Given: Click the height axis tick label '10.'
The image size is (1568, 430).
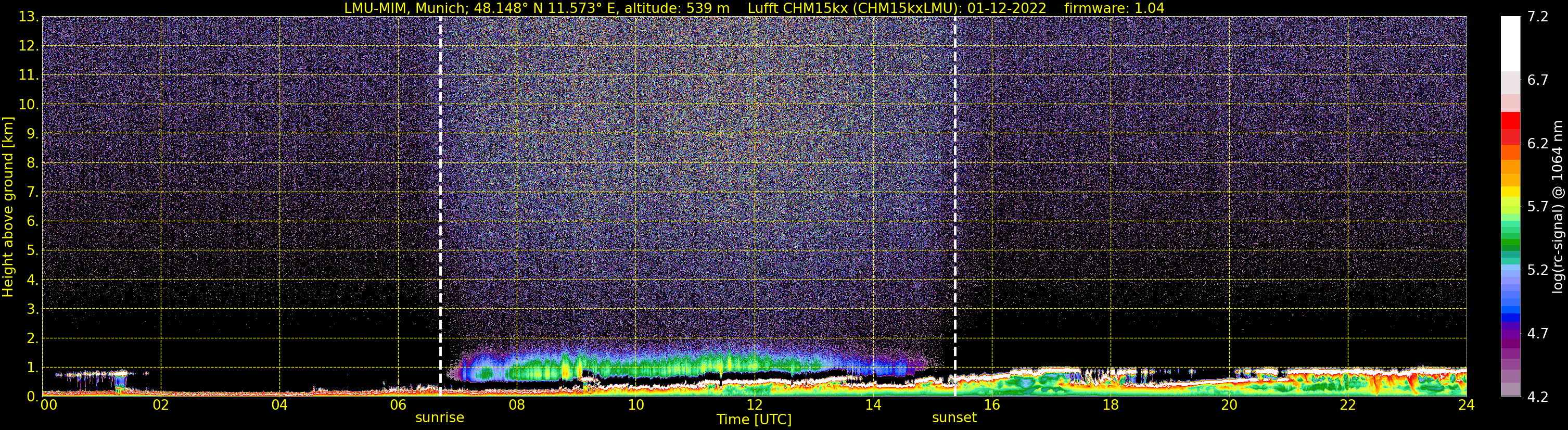Looking at the screenshot, I should coord(29,105).
